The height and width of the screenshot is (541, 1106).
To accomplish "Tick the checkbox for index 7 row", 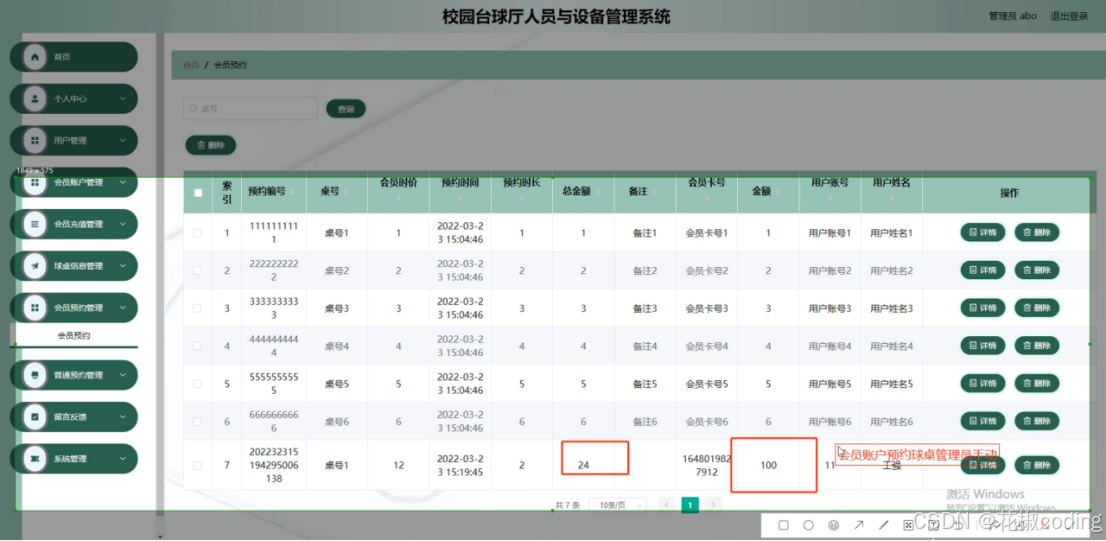I will [x=198, y=466].
